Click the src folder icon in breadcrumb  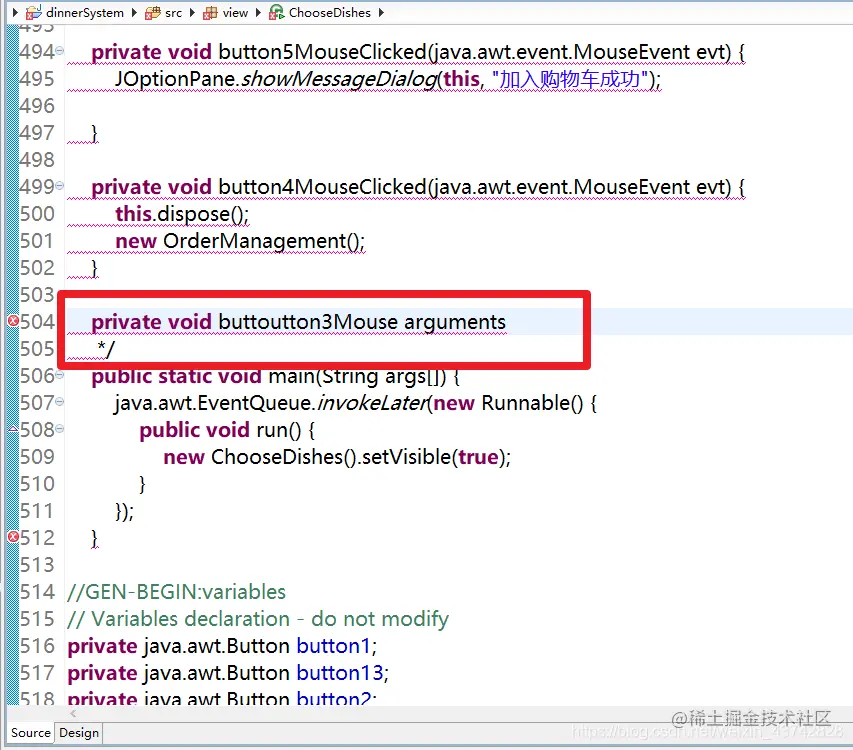(153, 13)
